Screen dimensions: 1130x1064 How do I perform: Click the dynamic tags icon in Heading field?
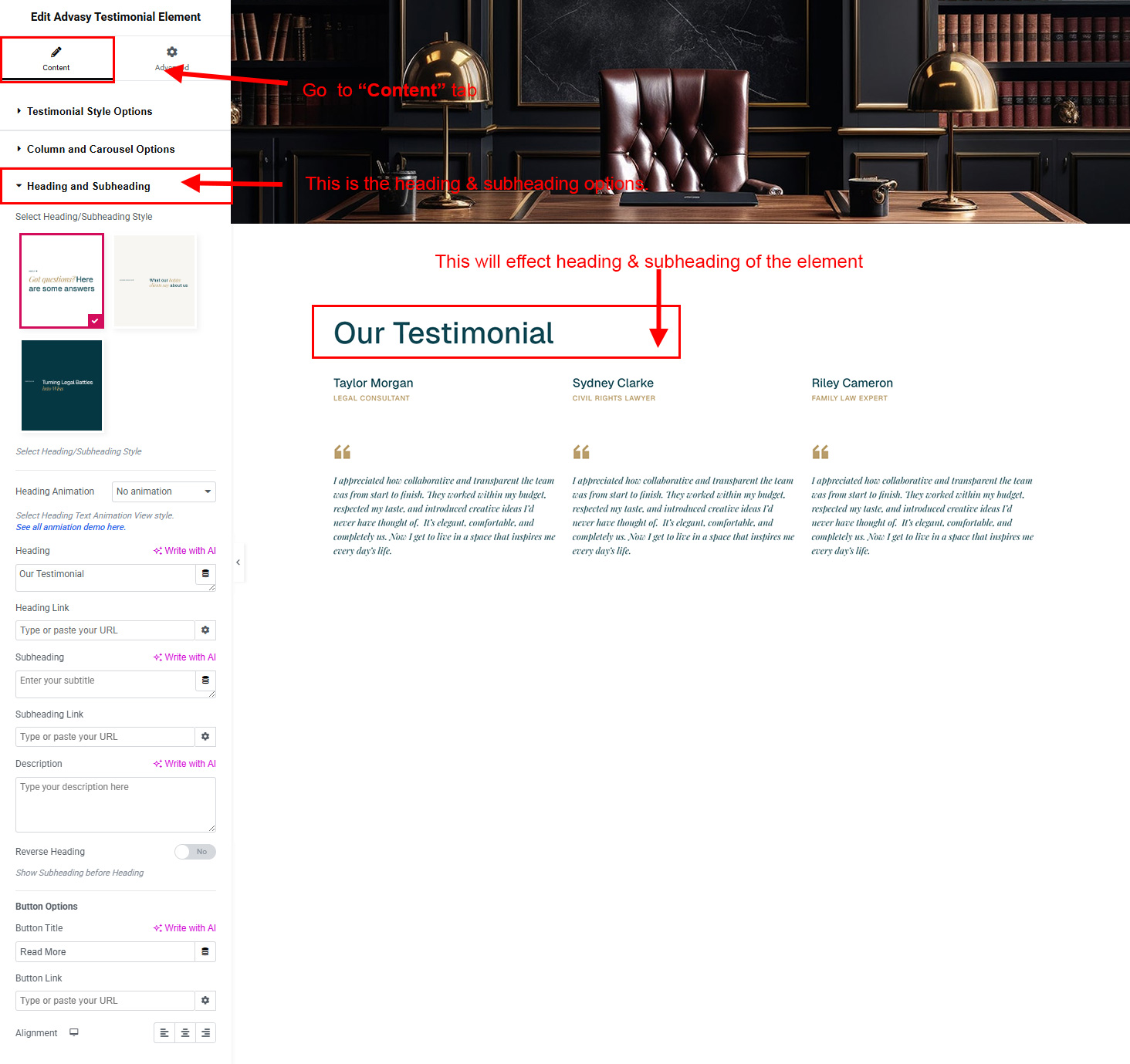(x=205, y=574)
